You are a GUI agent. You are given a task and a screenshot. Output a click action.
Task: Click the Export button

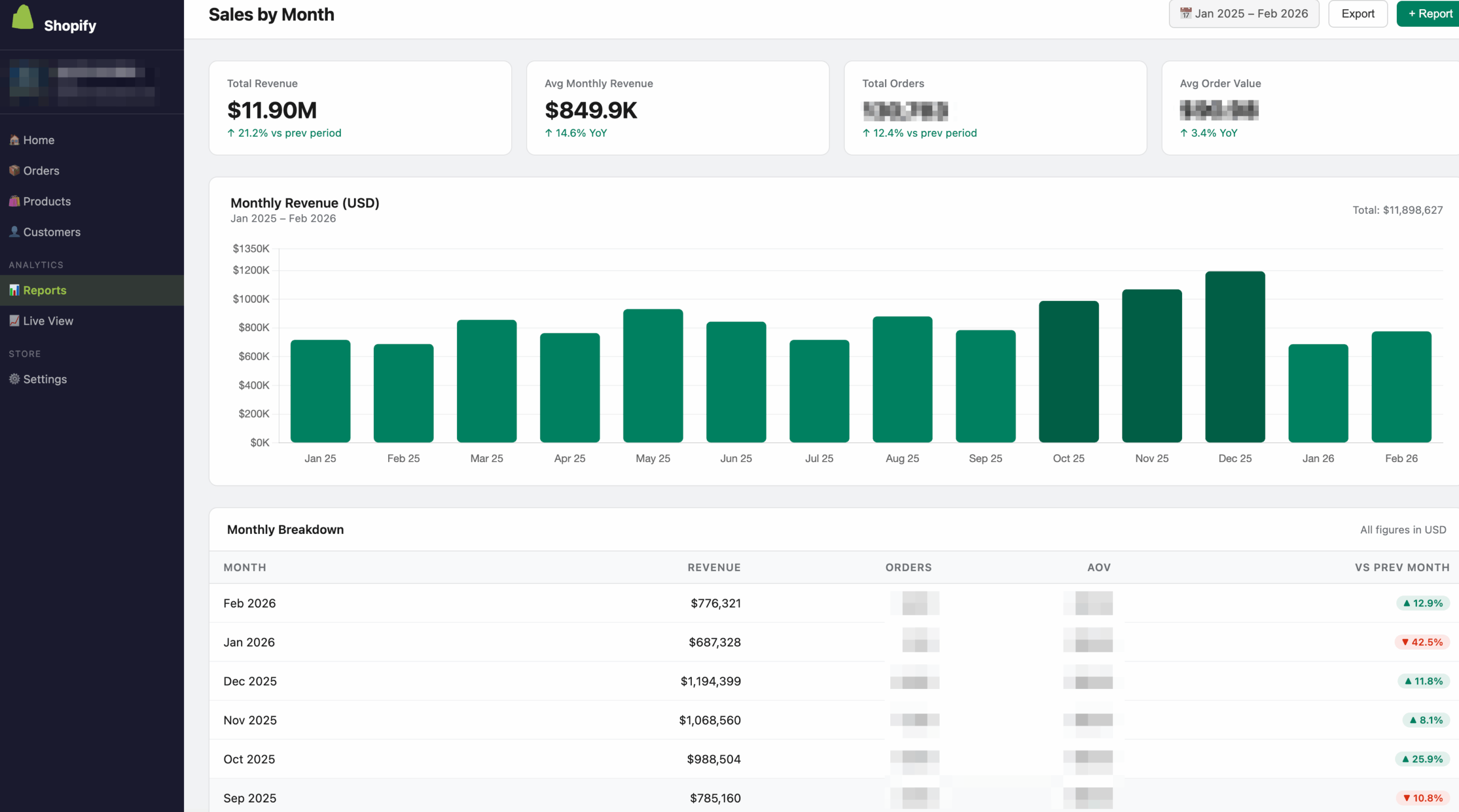(1357, 13)
